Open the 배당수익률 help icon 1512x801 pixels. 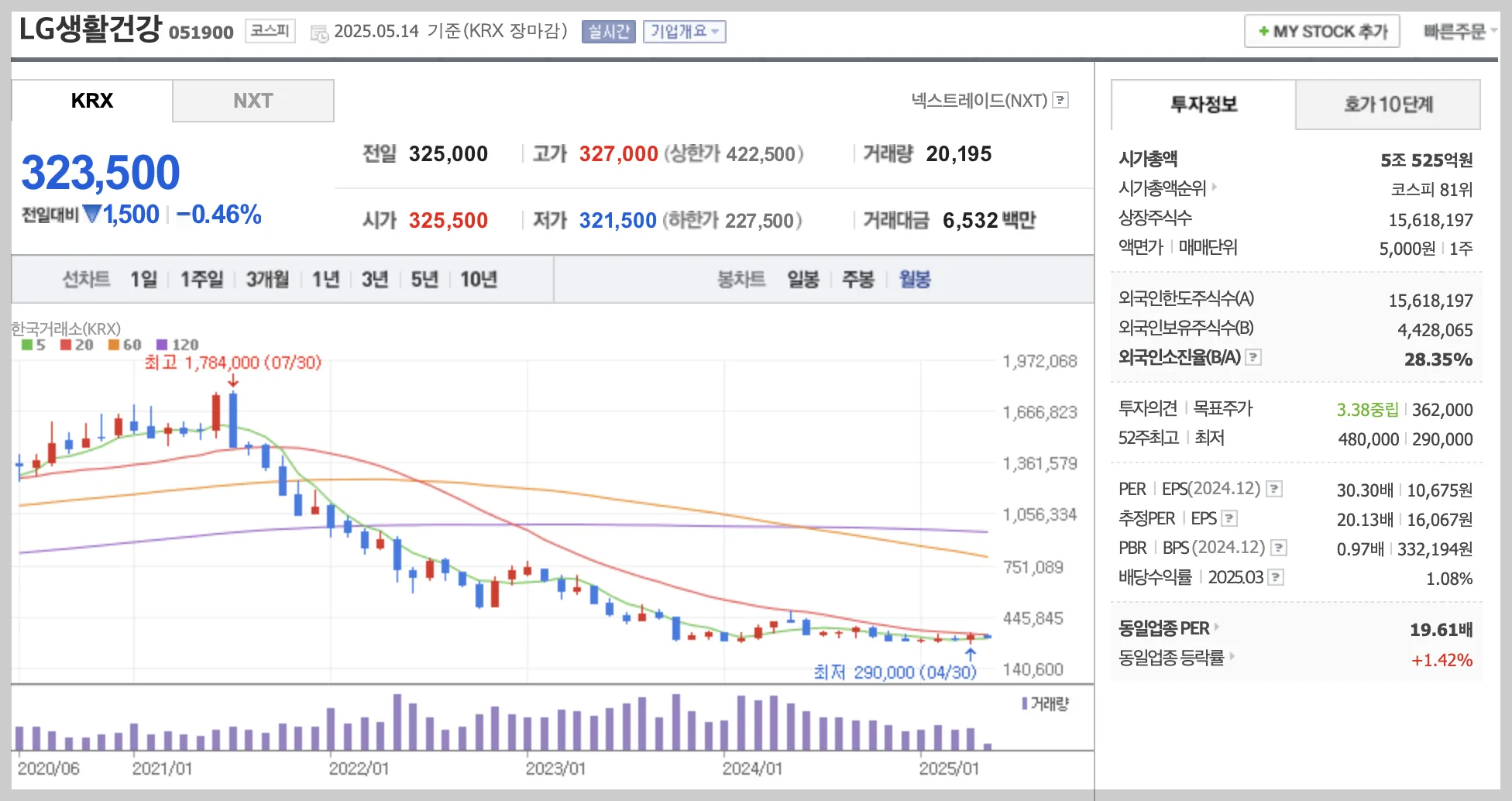tap(1276, 577)
